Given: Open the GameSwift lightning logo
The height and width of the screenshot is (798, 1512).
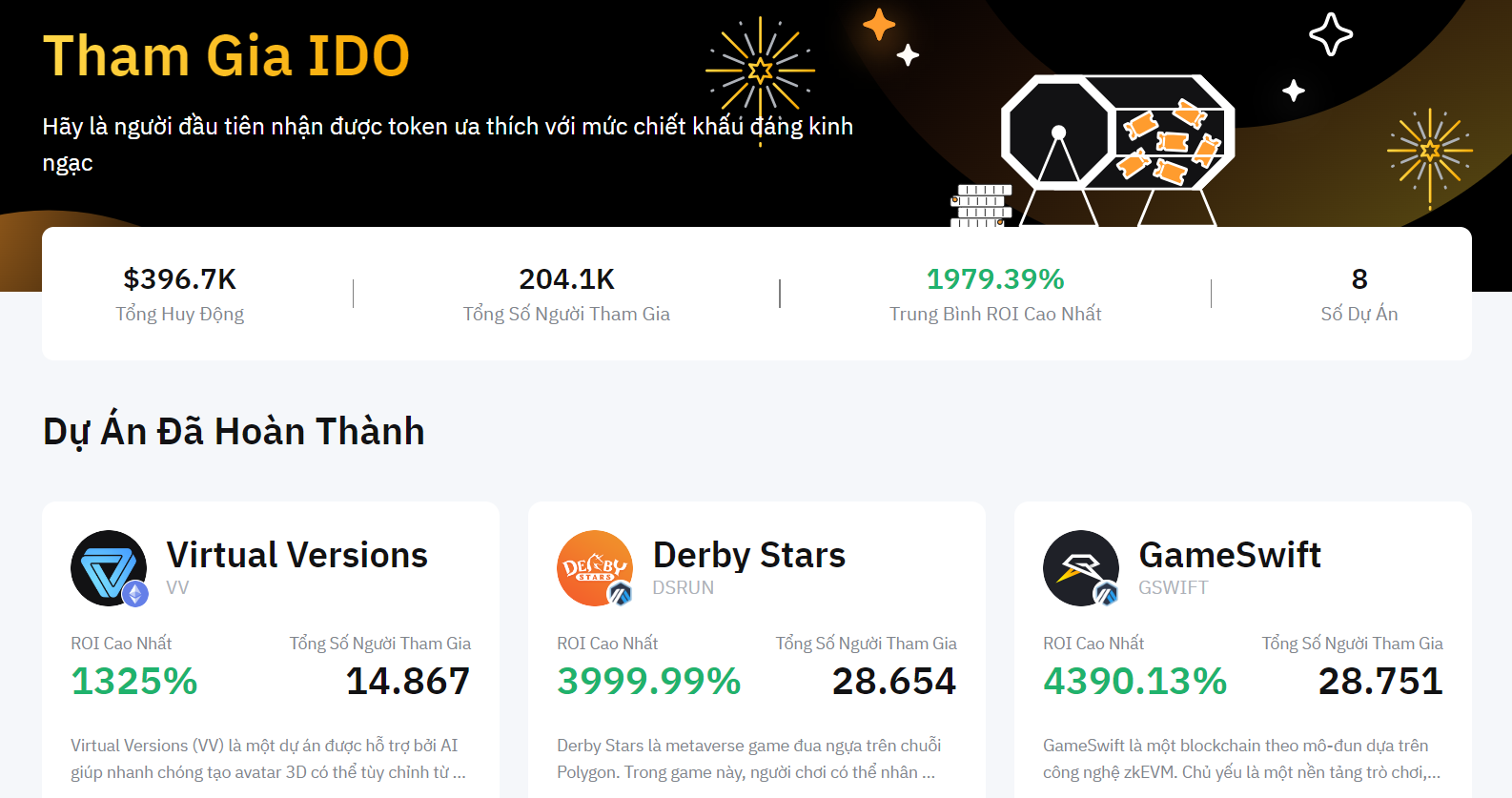Looking at the screenshot, I should (1080, 567).
